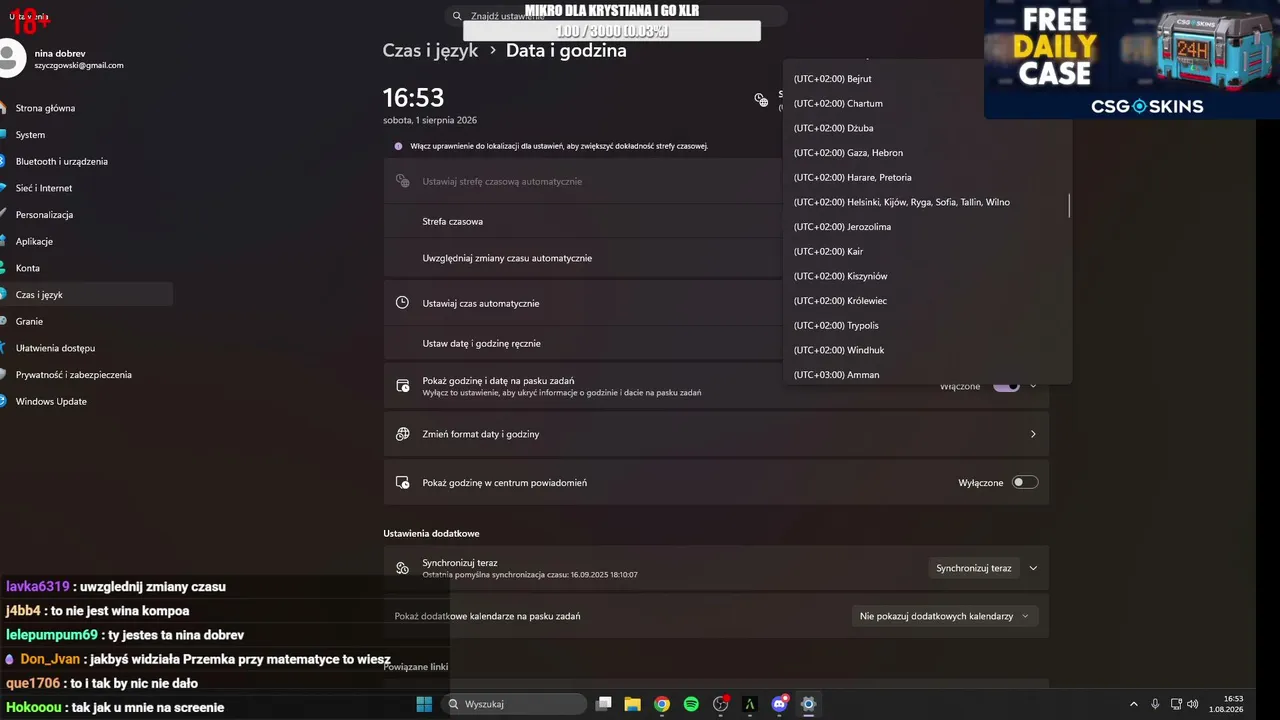Open the network tray icon
The width and height of the screenshot is (1280, 720).
tap(1176, 704)
